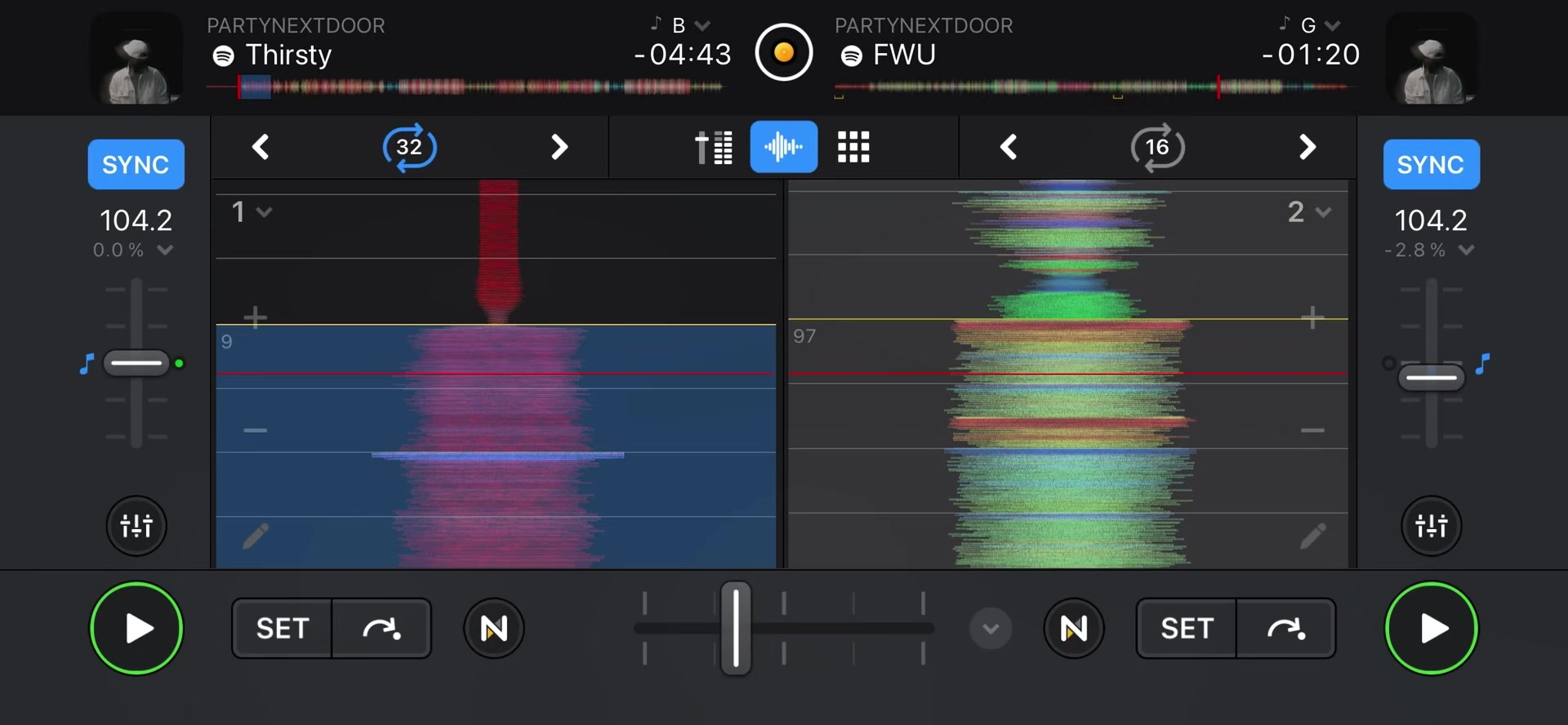Viewport: 1568px width, 725px height.
Task: Select the track title FWU
Action: pos(904,55)
